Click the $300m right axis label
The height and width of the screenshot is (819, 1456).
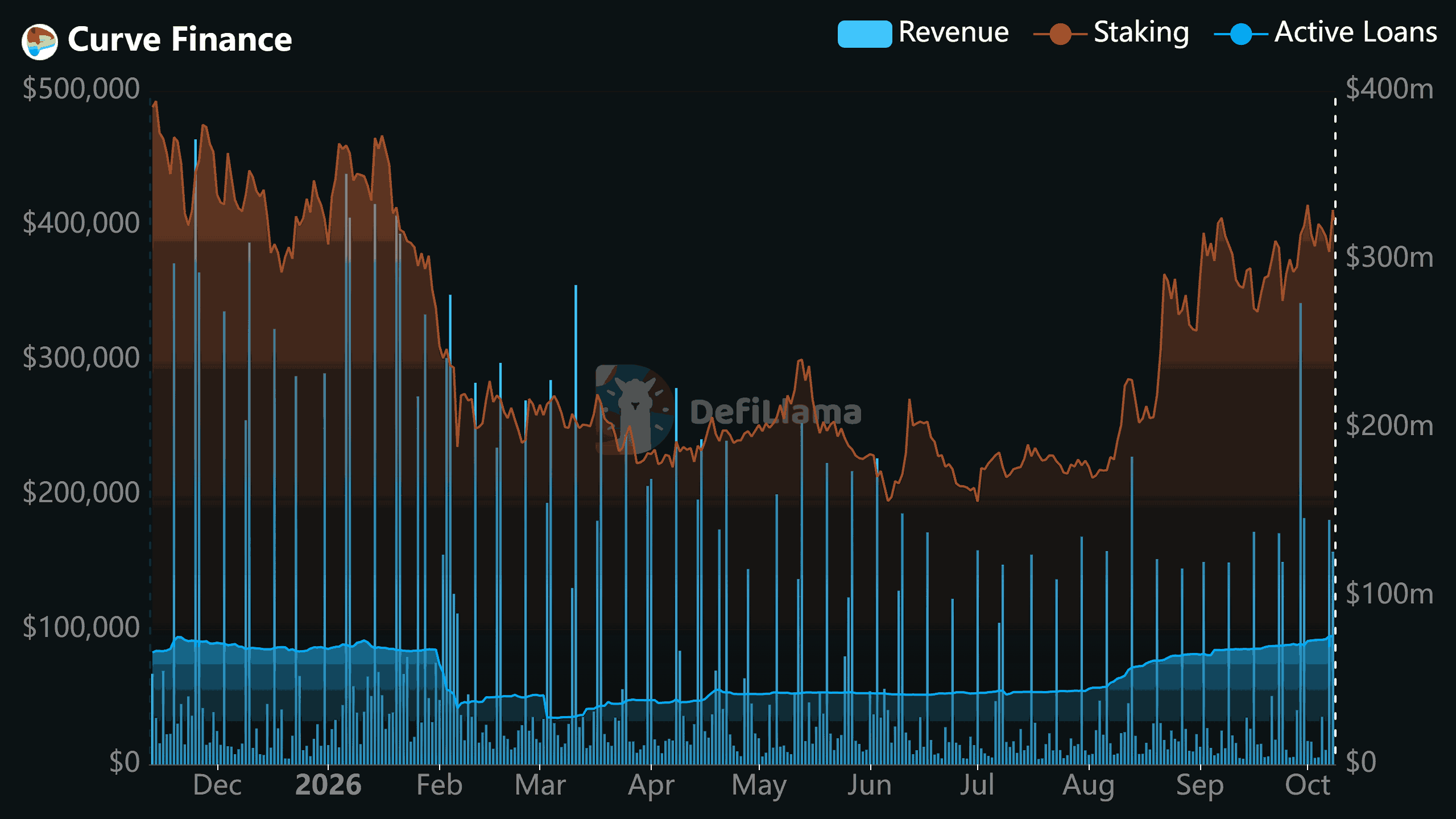tap(1389, 257)
